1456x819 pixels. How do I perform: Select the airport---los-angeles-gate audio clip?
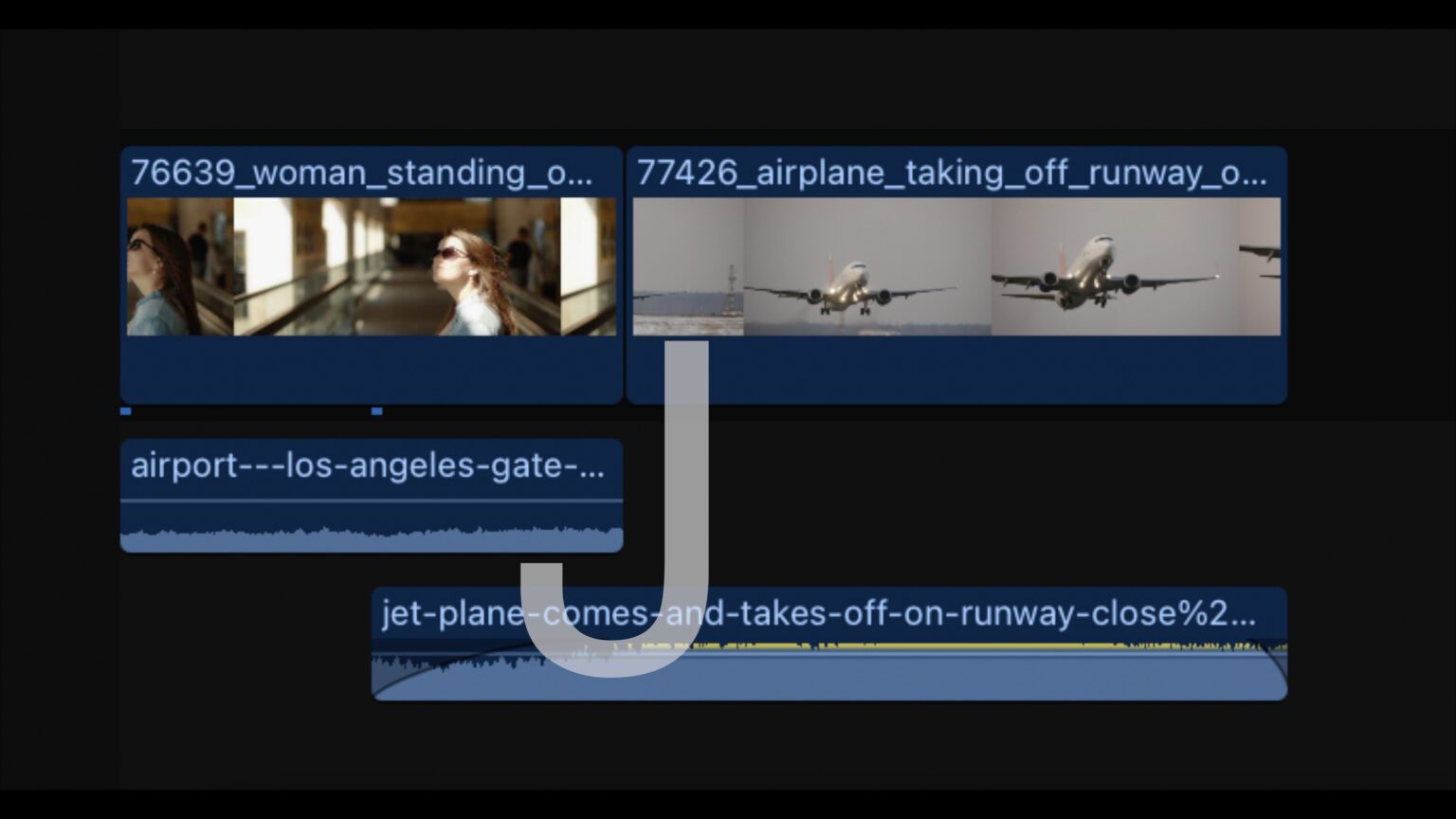(x=372, y=495)
